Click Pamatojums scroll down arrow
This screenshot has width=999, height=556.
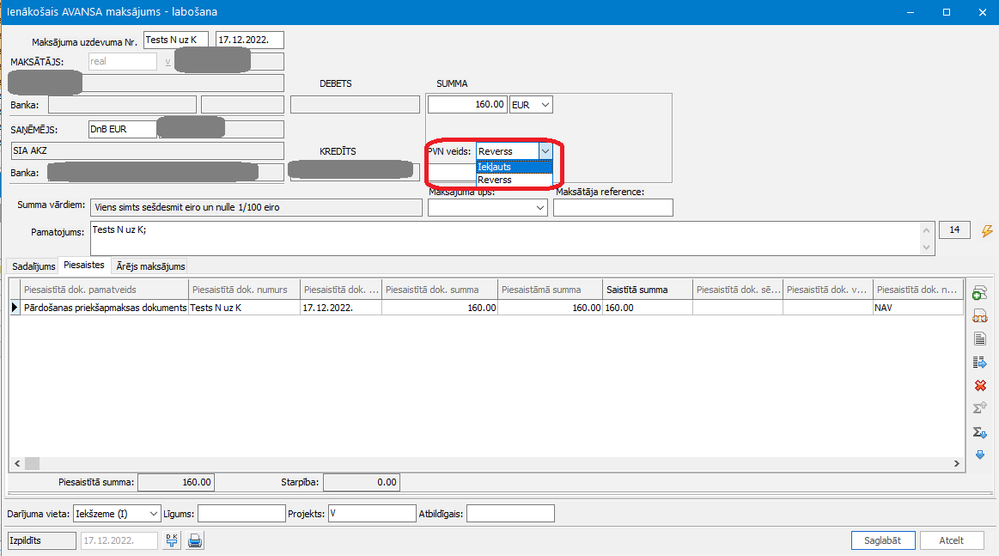tap(926, 247)
